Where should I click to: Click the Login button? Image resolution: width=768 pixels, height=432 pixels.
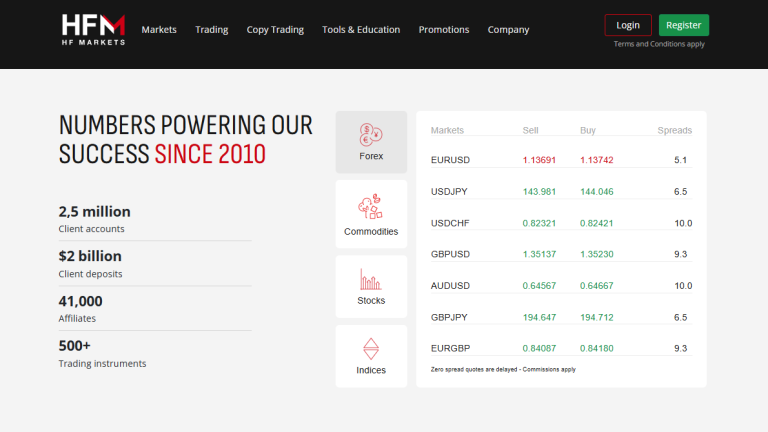point(628,25)
